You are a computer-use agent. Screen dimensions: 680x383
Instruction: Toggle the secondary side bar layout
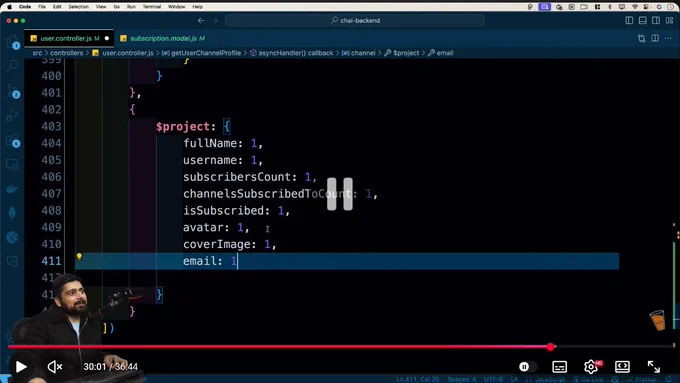tap(656, 20)
